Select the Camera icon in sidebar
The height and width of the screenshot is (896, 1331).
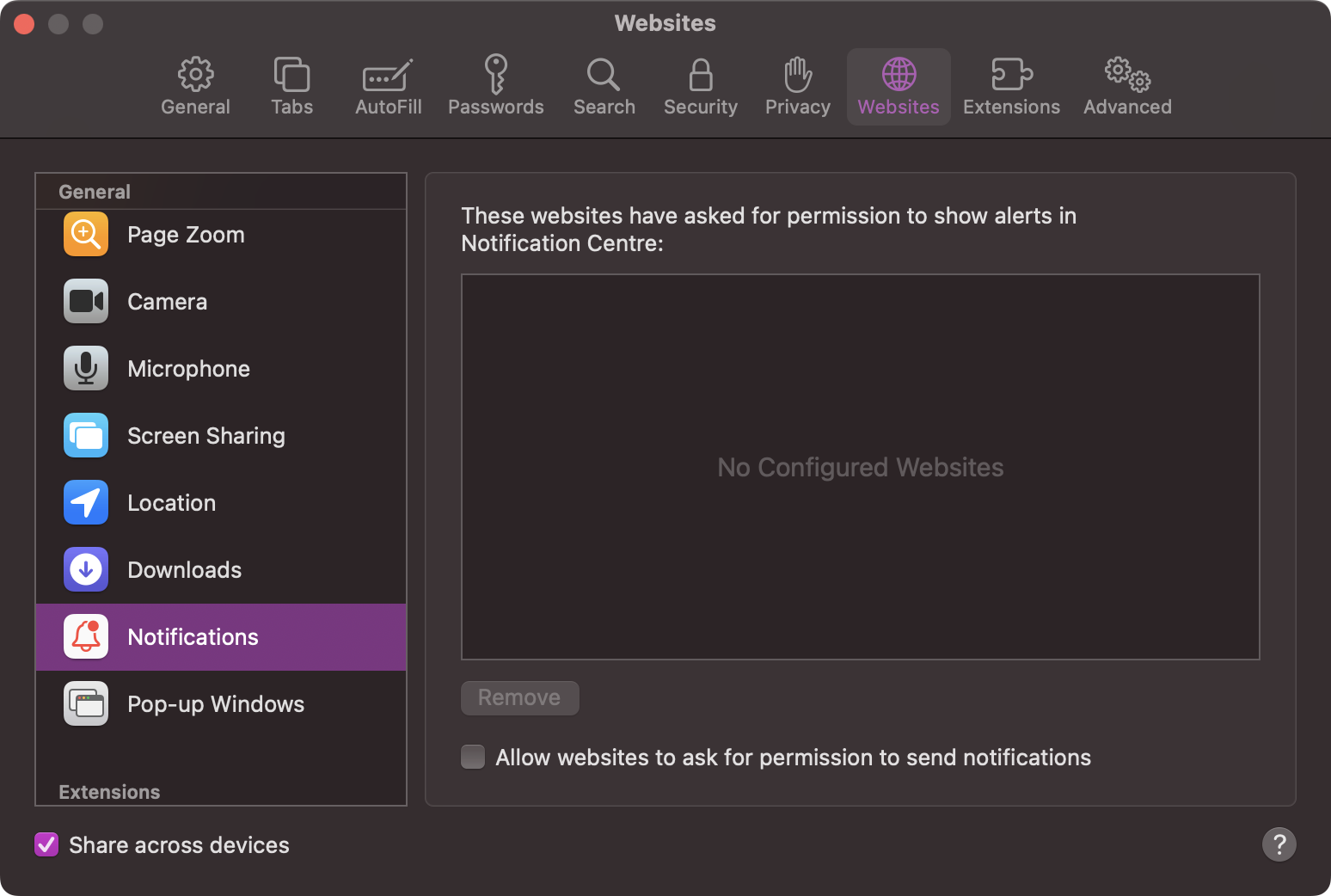(86, 301)
